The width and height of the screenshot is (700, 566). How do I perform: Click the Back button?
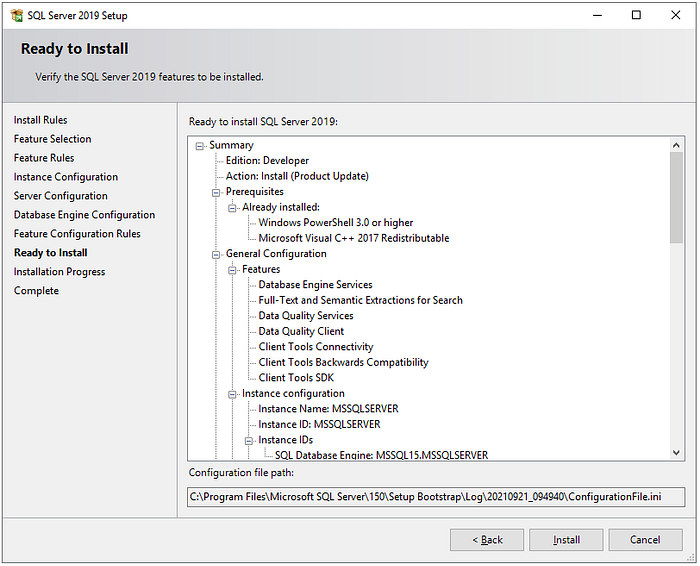[487, 540]
